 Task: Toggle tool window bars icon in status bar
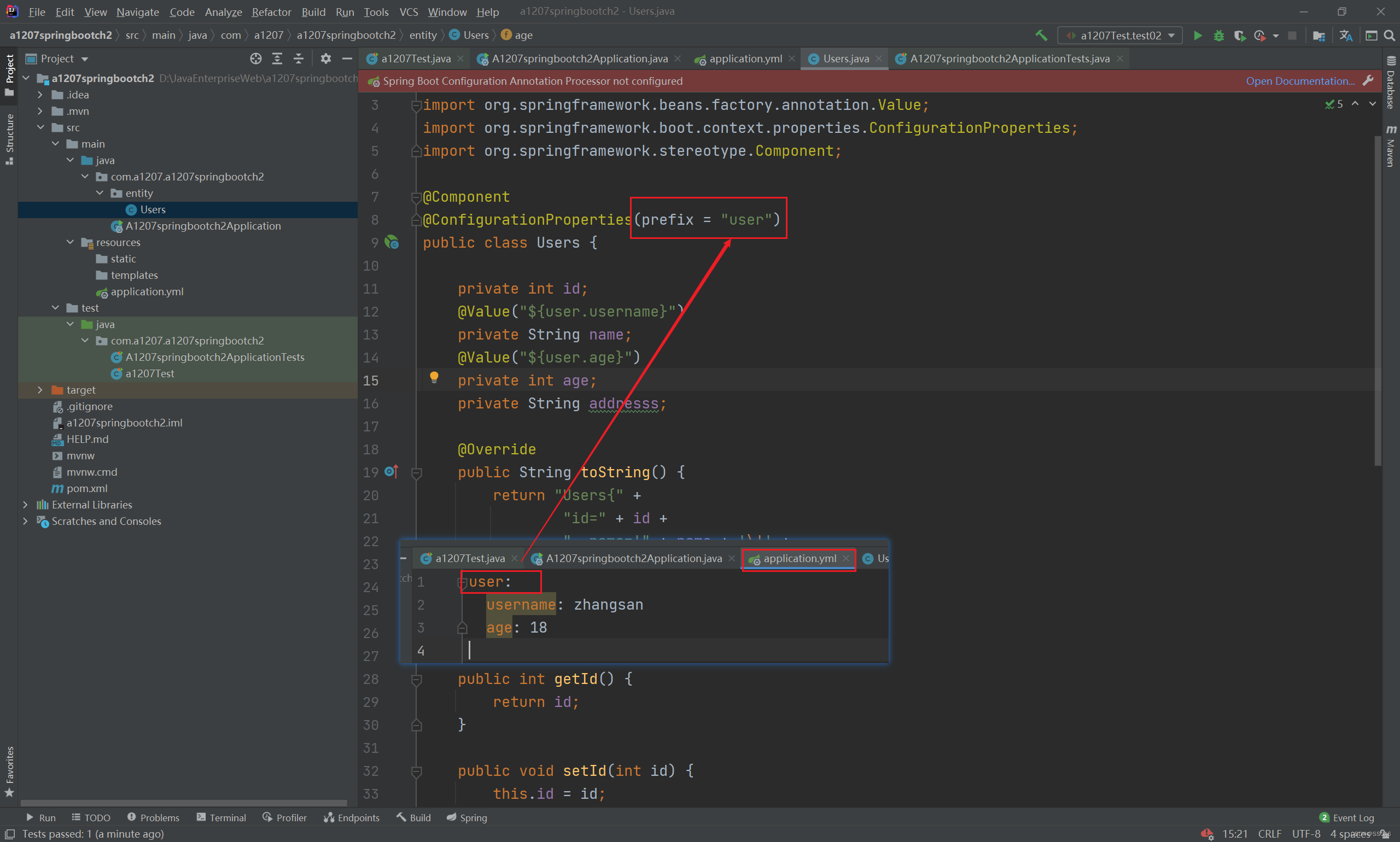coord(10,833)
